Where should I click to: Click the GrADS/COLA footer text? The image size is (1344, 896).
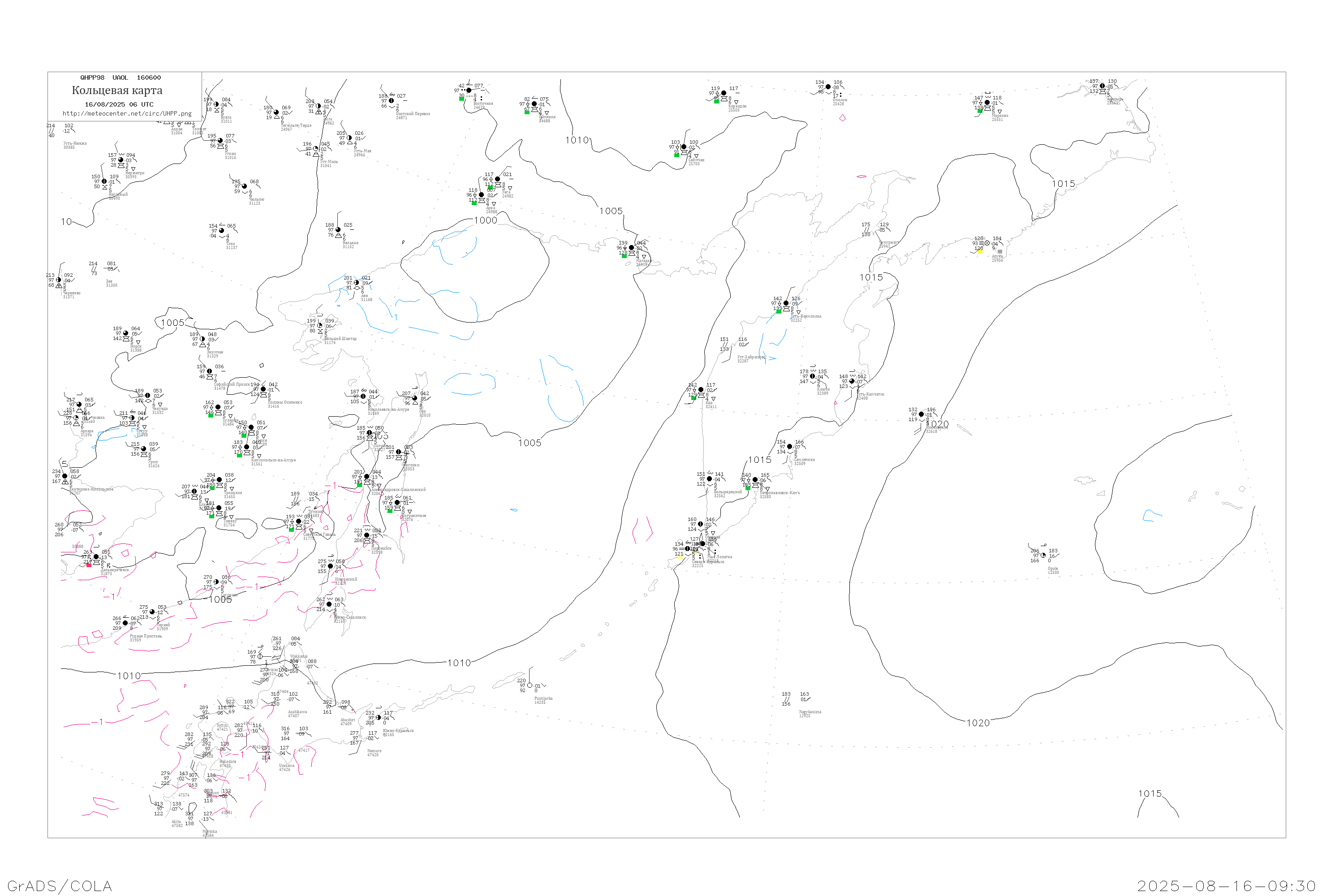tap(60, 886)
